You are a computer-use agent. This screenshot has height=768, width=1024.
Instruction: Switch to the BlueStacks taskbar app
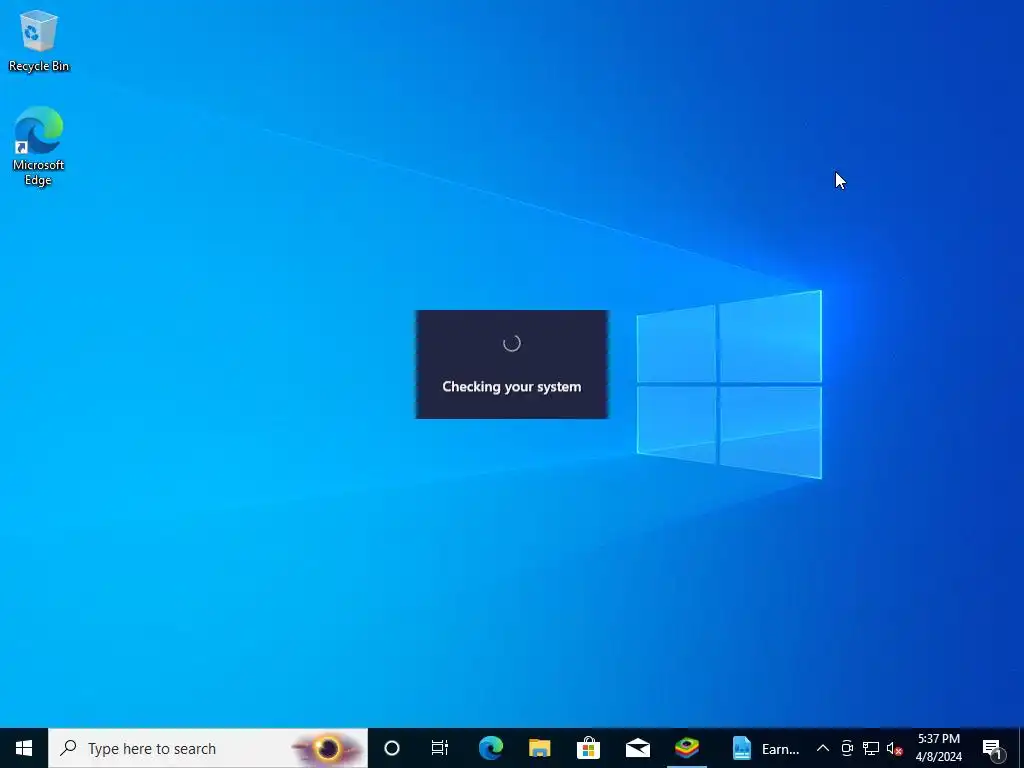coord(686,748)
